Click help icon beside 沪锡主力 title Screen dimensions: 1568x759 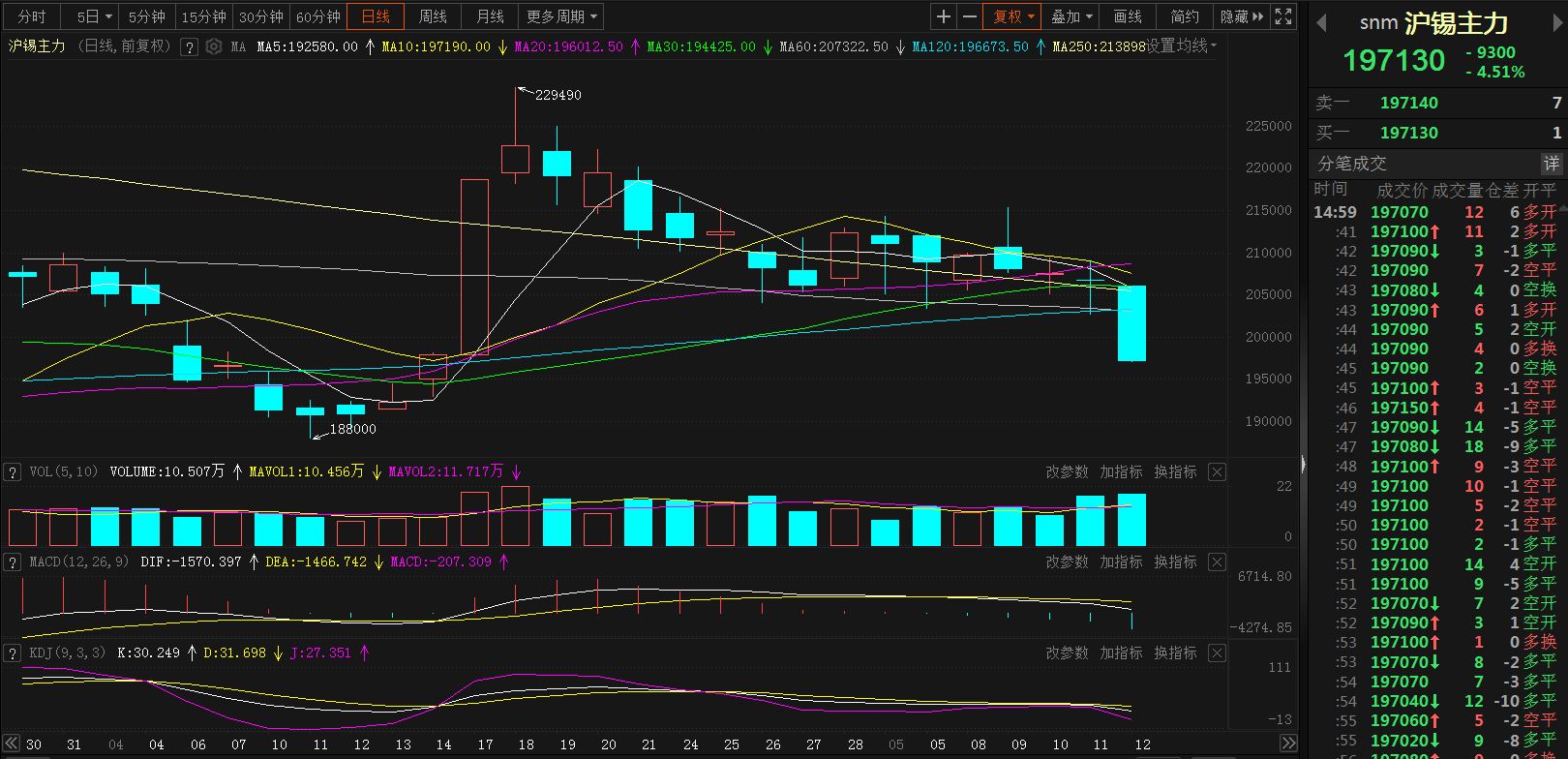pos(190,46)
